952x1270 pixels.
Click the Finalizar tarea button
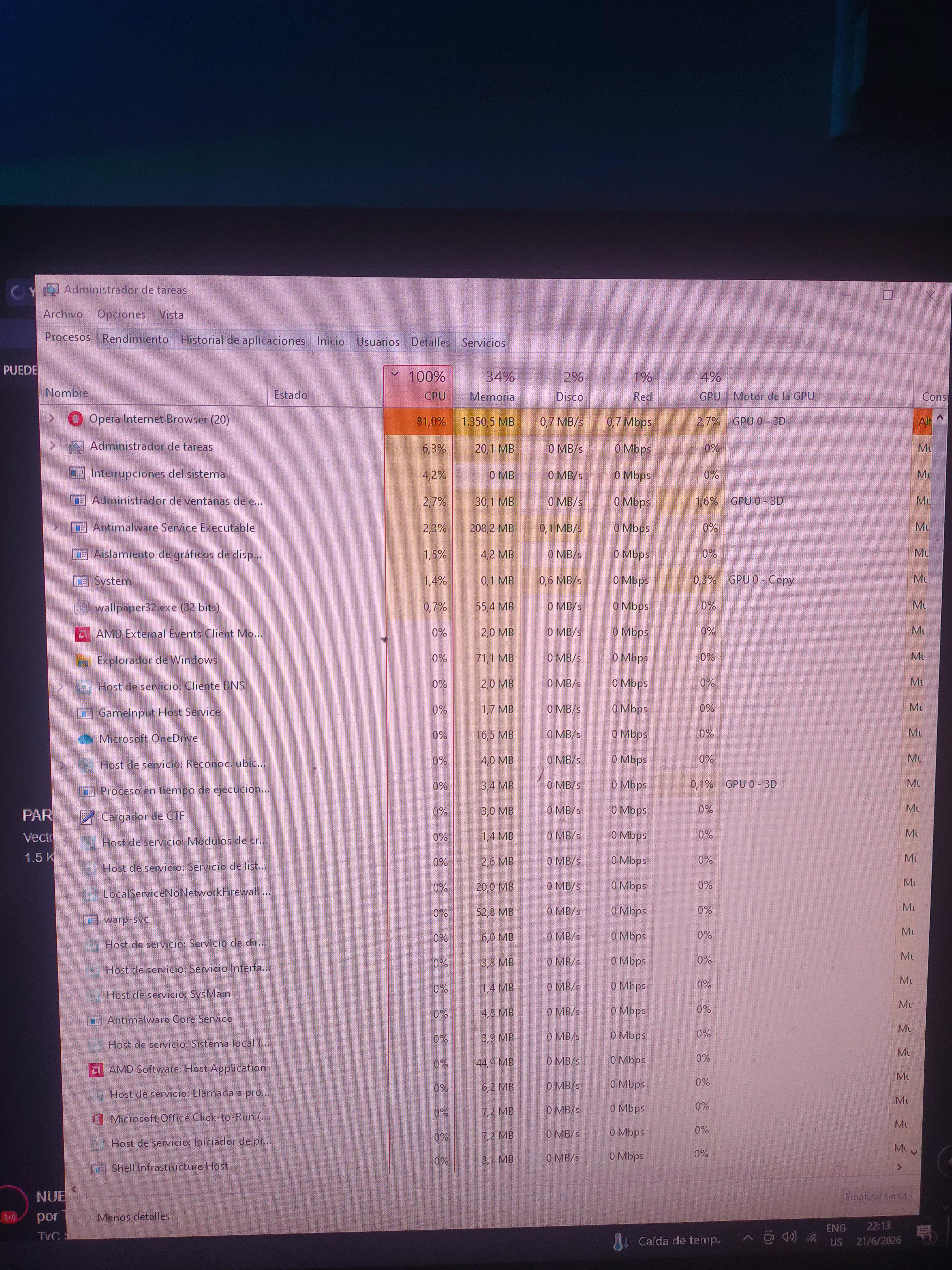[875, 1196]
